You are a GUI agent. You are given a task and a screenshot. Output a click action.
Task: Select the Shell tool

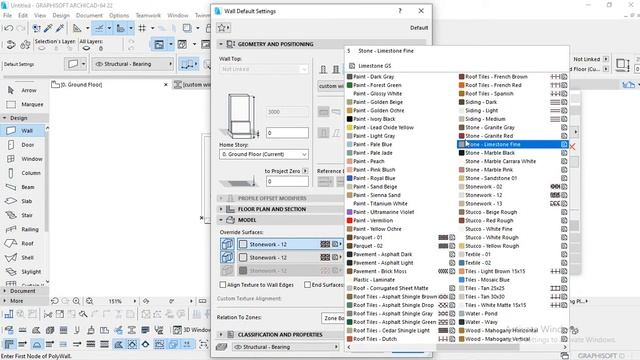(23, 258)
